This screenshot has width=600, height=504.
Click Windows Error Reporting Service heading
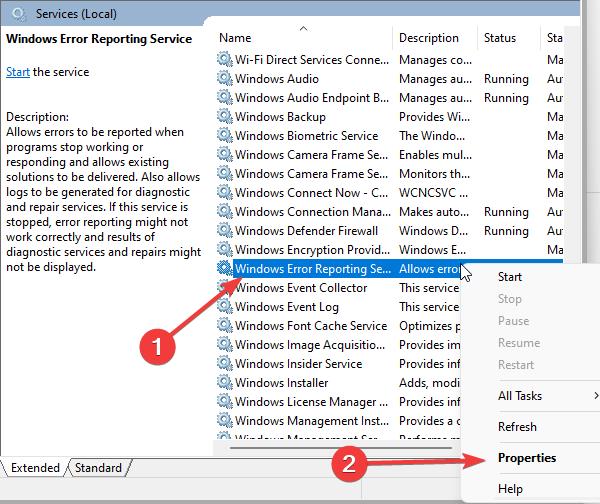(x=99, y=39)
